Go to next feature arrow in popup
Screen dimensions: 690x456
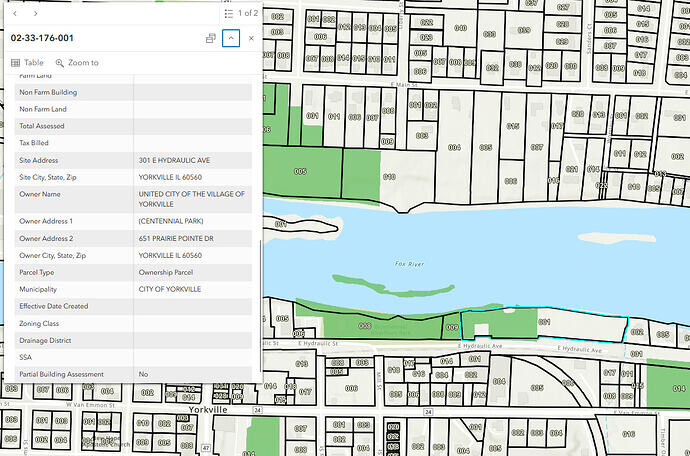tap(36, 14)
